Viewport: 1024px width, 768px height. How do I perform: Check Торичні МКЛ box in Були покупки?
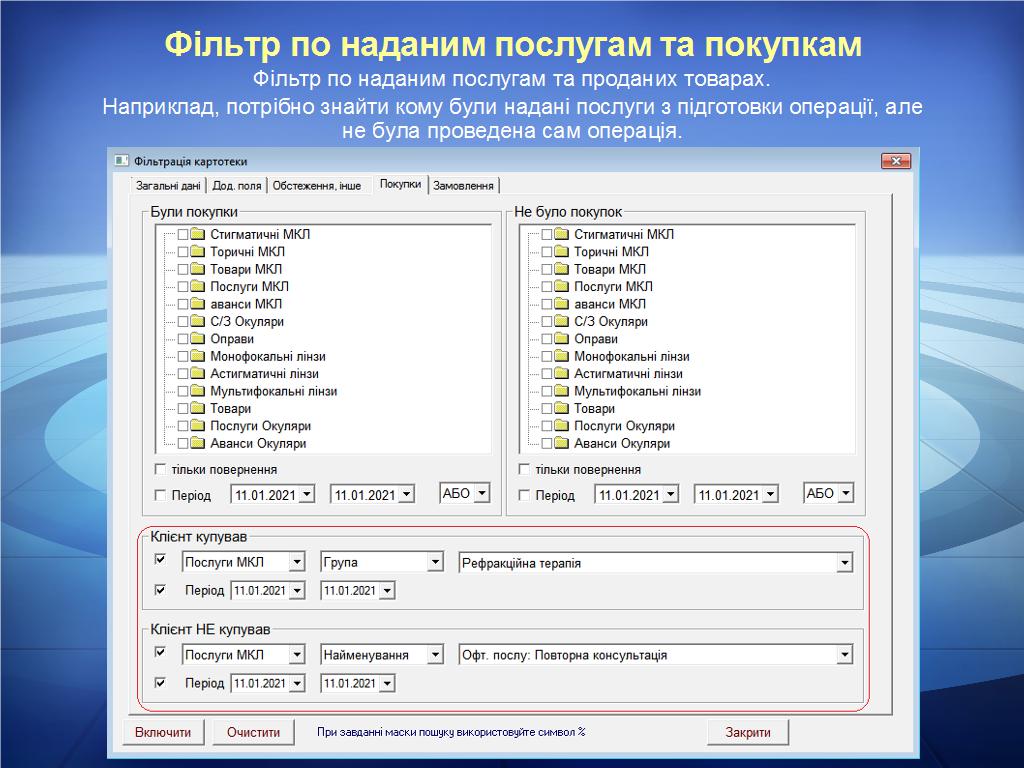click(182, 252)
